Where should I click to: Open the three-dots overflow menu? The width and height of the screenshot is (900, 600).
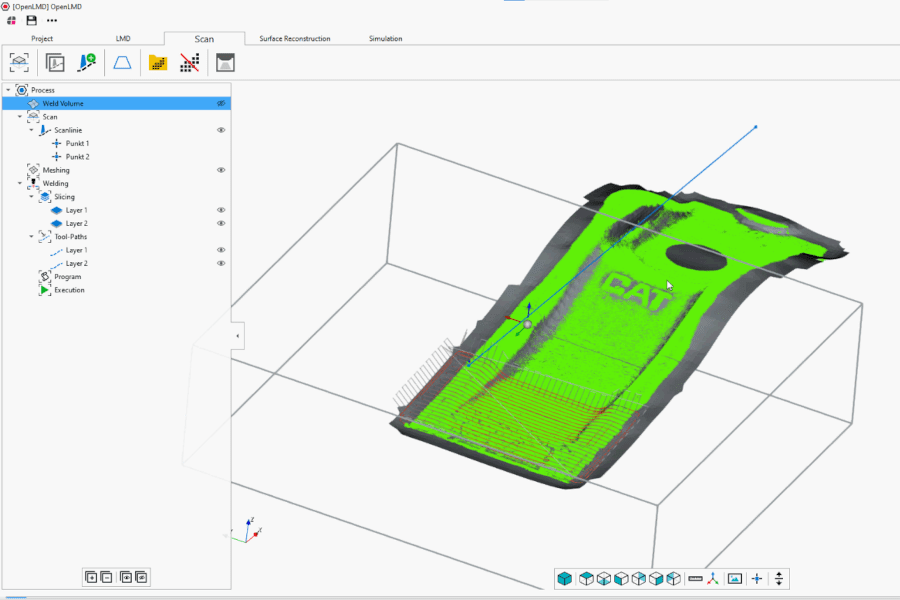pos(52,20)
